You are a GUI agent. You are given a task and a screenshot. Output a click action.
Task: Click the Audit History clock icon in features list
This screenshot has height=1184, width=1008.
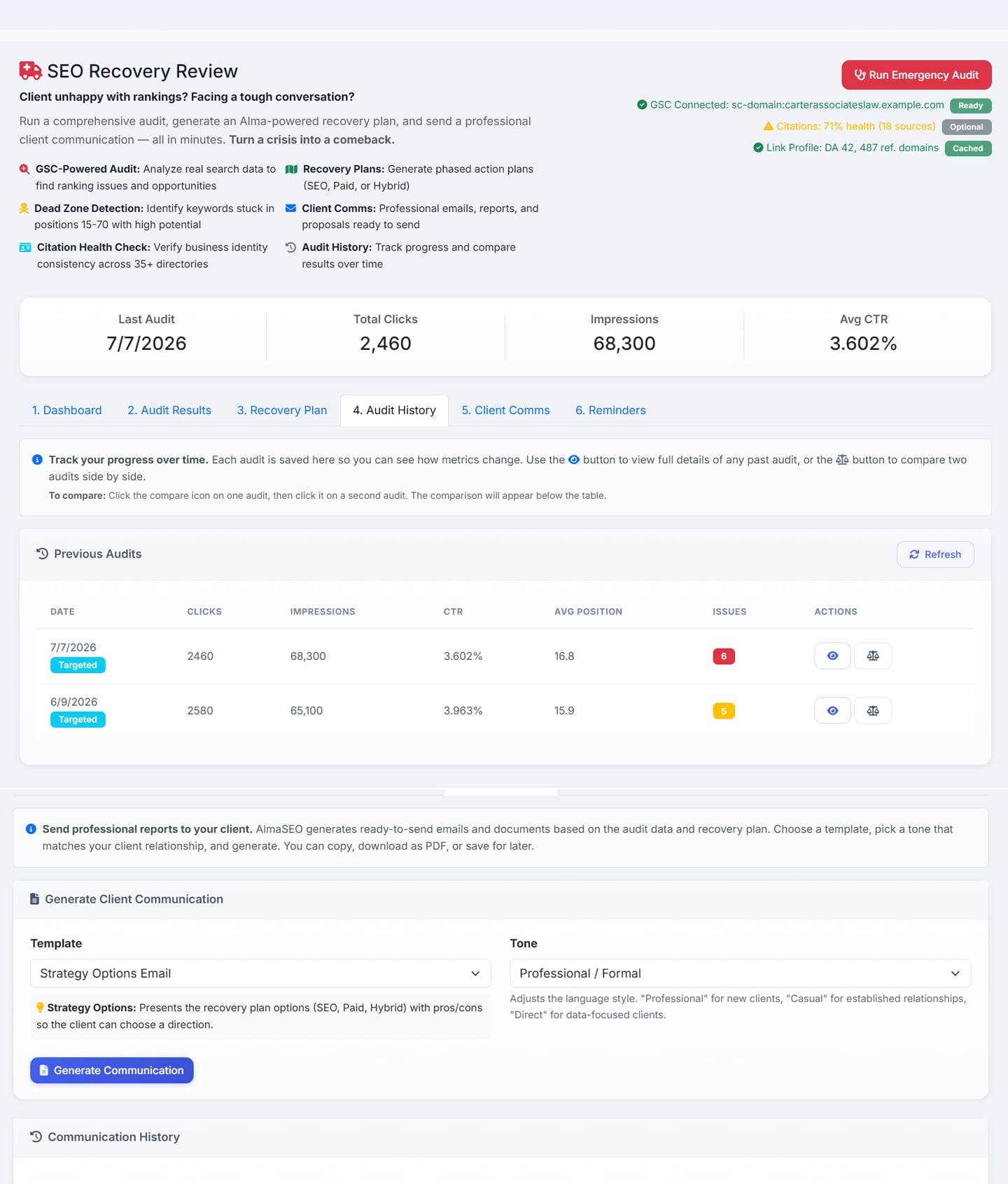290,247
